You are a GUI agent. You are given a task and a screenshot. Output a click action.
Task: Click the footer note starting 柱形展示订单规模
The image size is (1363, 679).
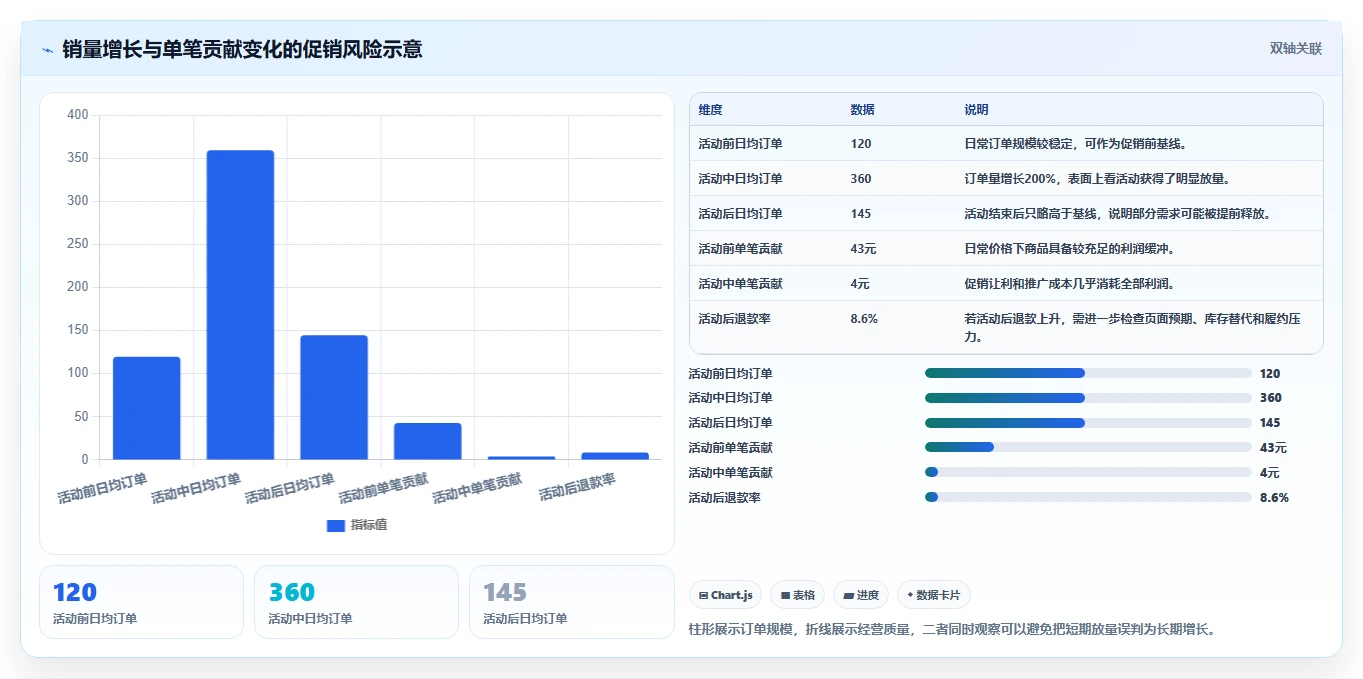(x=952, y=630)
